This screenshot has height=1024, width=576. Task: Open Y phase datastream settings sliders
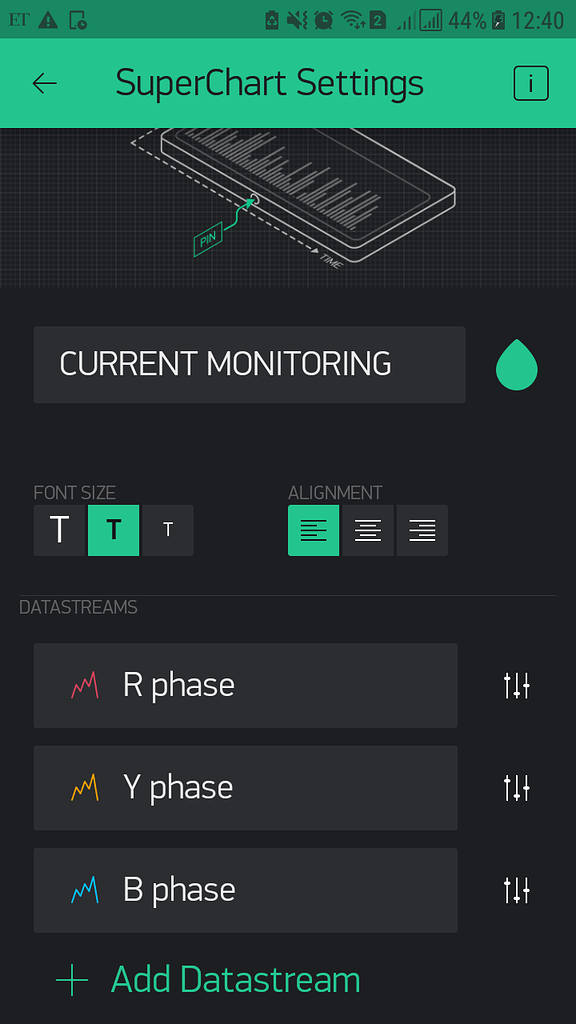517,788
